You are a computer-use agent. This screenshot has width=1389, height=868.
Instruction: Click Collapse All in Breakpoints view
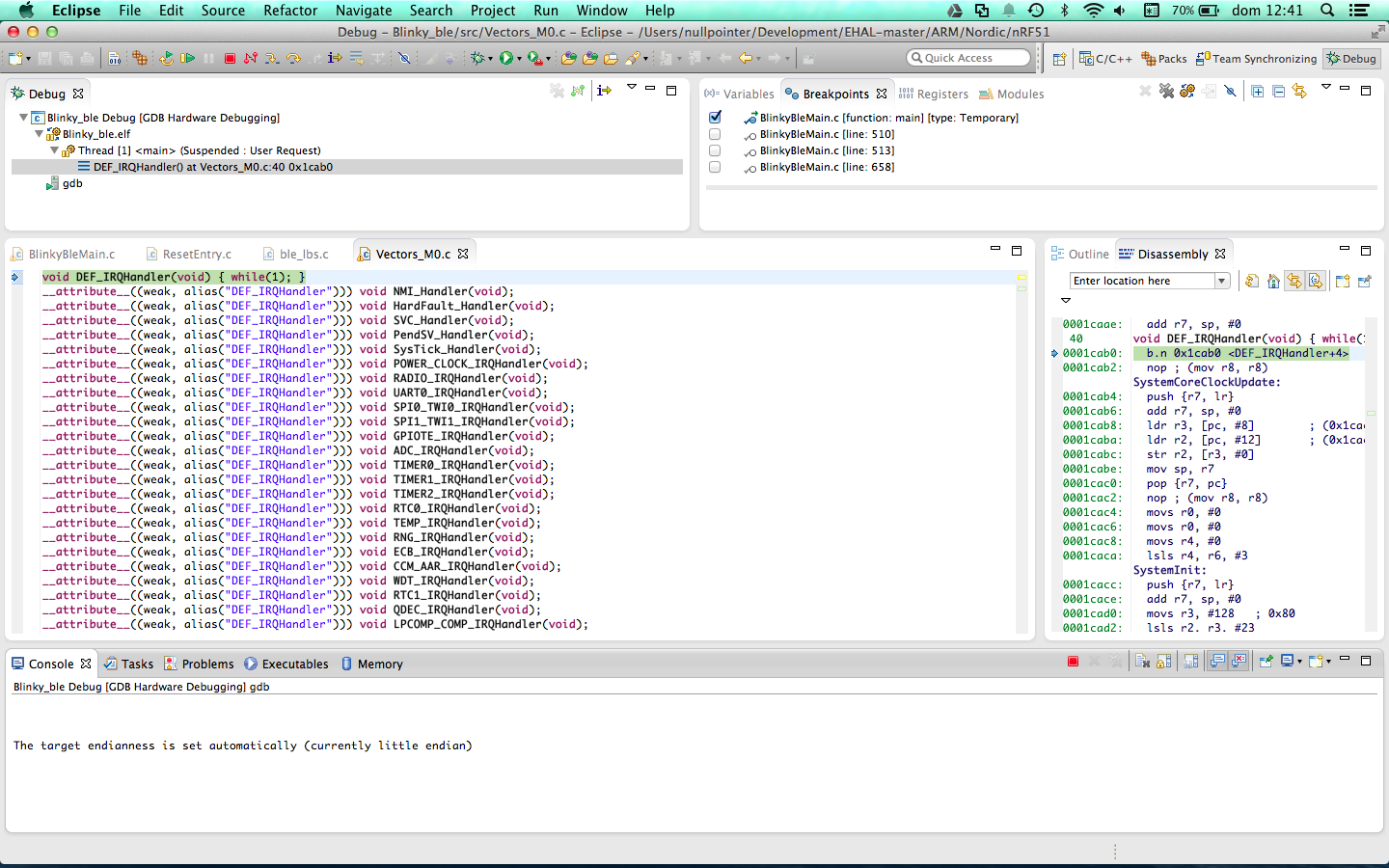[x=1278, y=91]
